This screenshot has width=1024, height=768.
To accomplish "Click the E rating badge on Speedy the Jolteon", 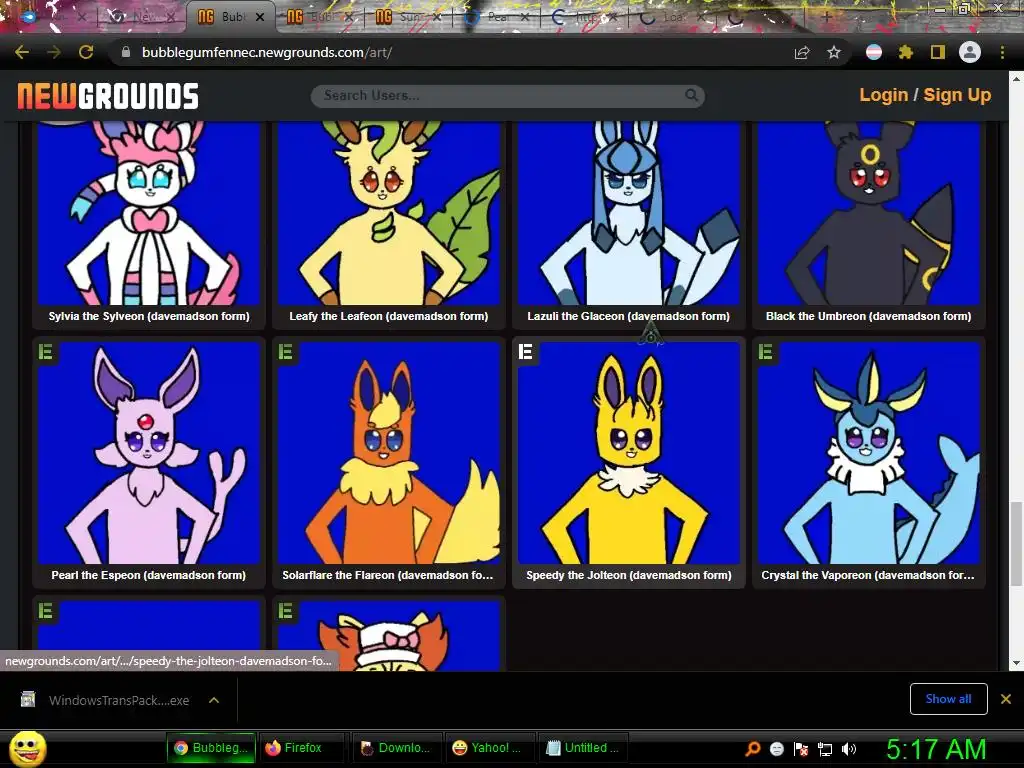I will [x=526, y=352].
